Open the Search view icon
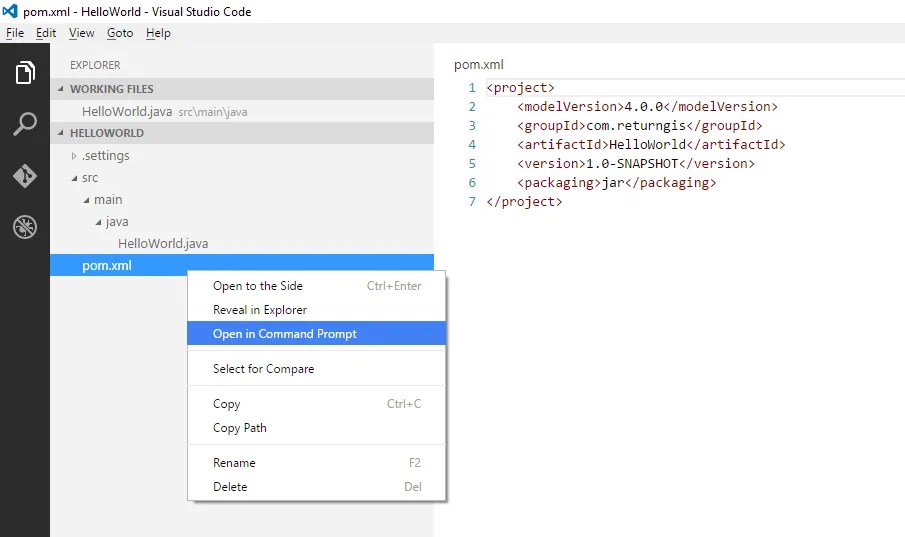The width and height of the screenshot is (905, 537). click(x=25, y=124)
